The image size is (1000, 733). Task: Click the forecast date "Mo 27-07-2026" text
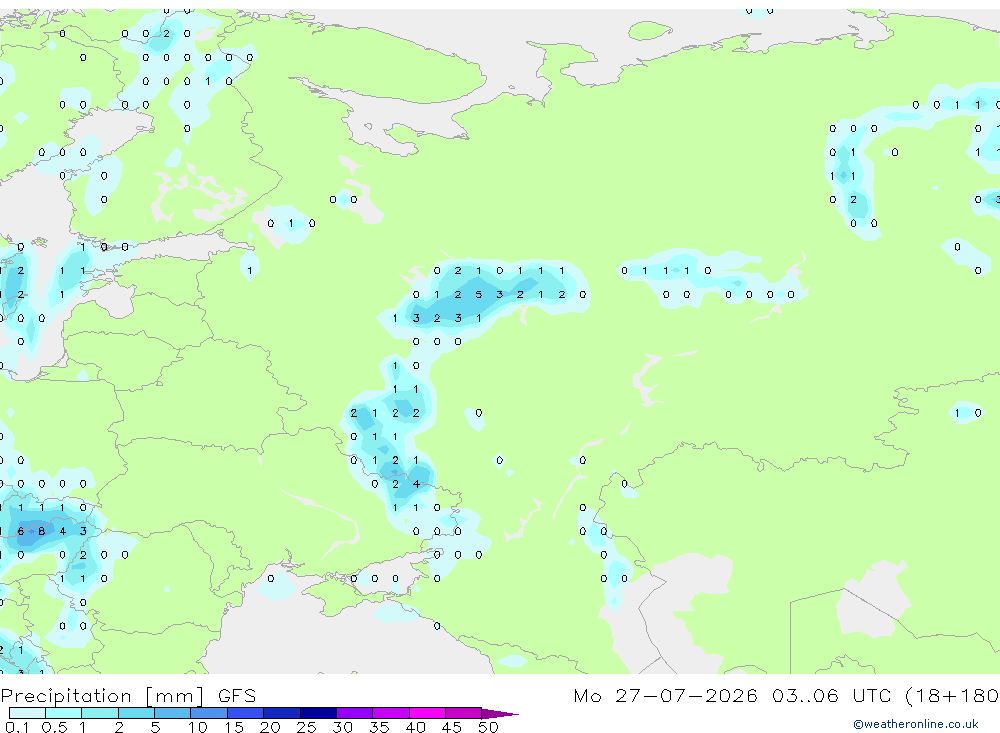pos(665,695)
